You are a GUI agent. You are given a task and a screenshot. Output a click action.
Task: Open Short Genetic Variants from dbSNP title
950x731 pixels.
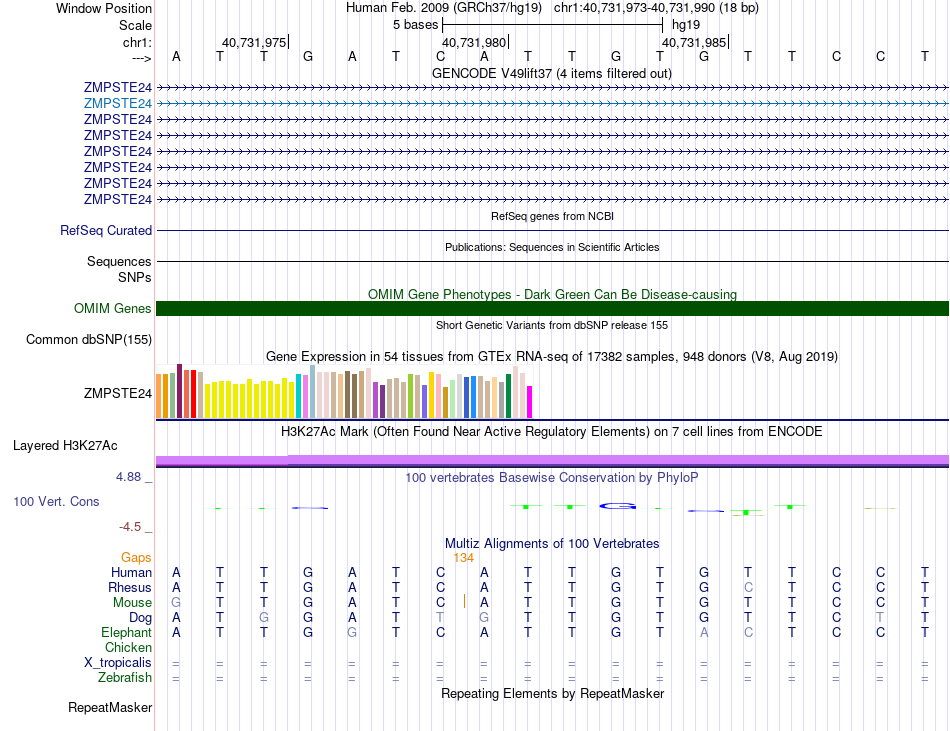coord(552,325)
